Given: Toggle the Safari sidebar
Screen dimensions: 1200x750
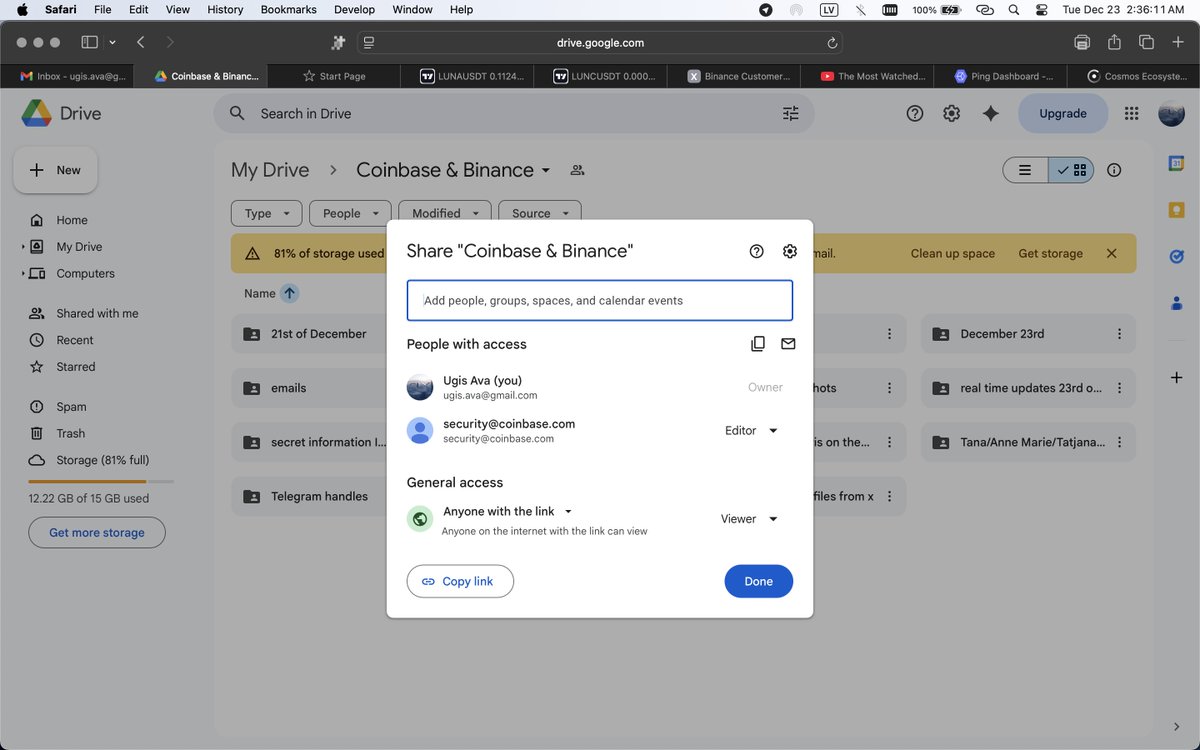Looking at the screenshot, I should click(89, 43).
